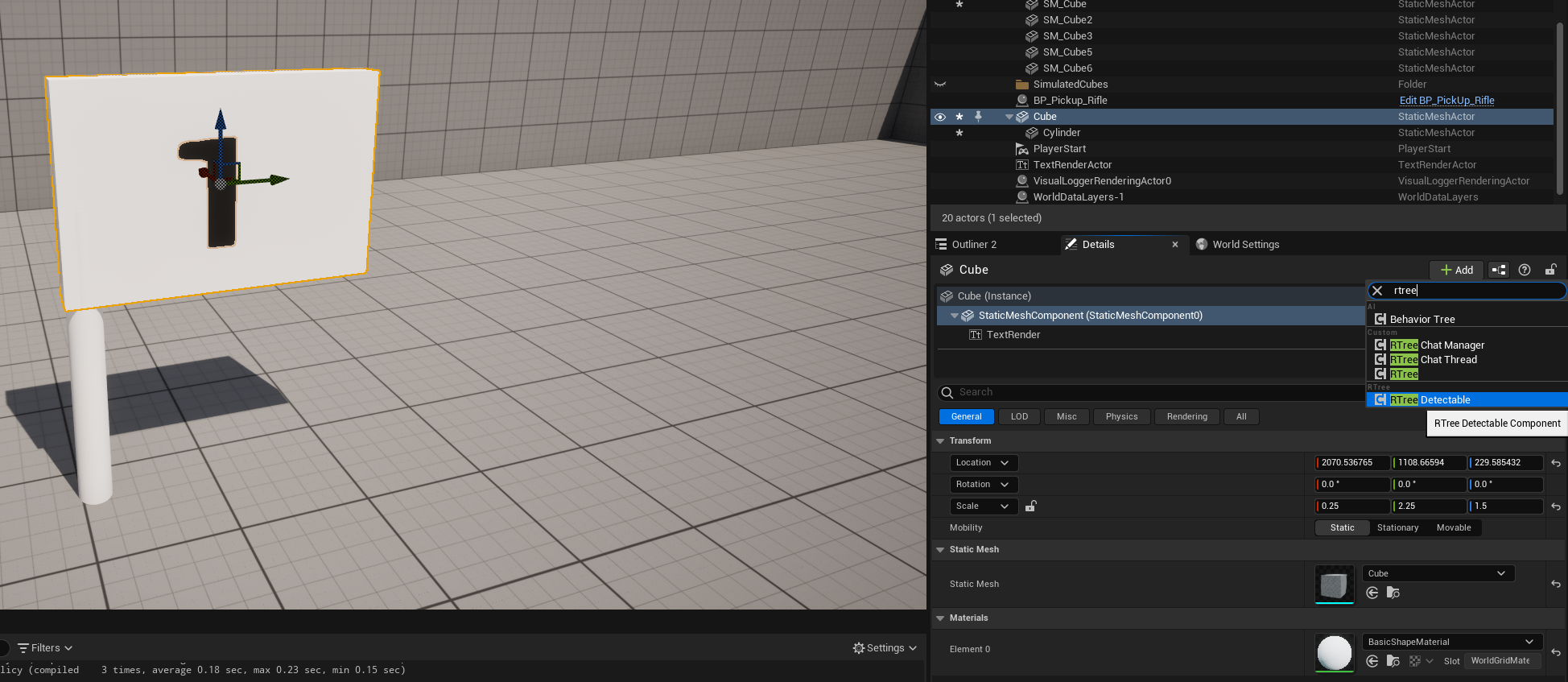
Task: Select SM_Cube5 in the Outliner
Action: click(1067, 52)
